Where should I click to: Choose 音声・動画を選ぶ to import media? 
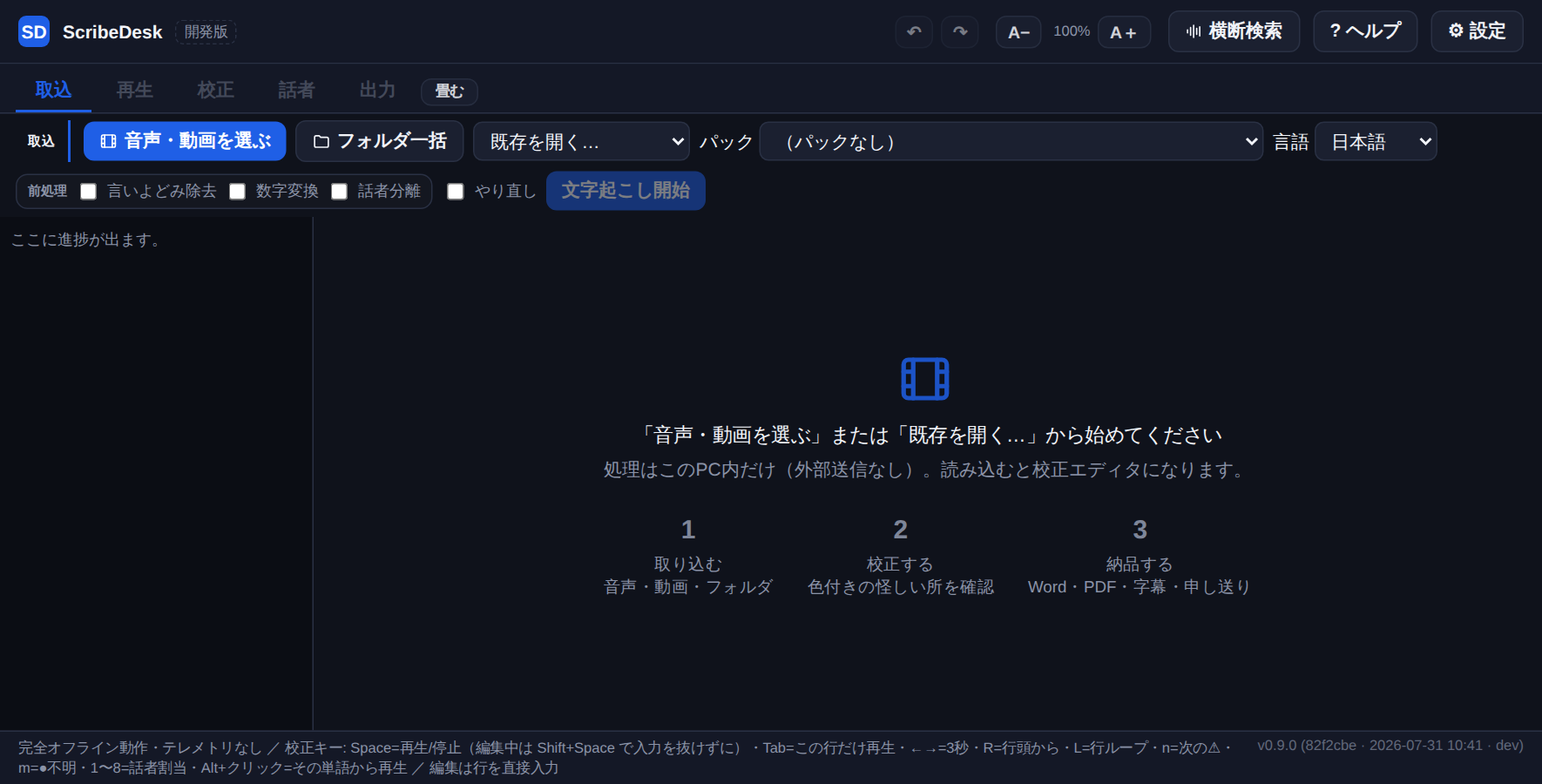pos(185,141)
